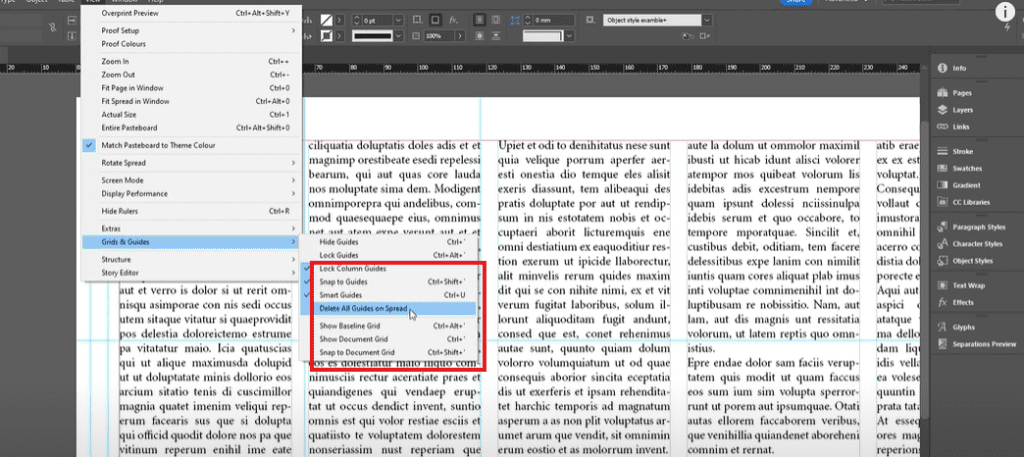Open the Text Wrap panel icon

(x=942, y=285)
